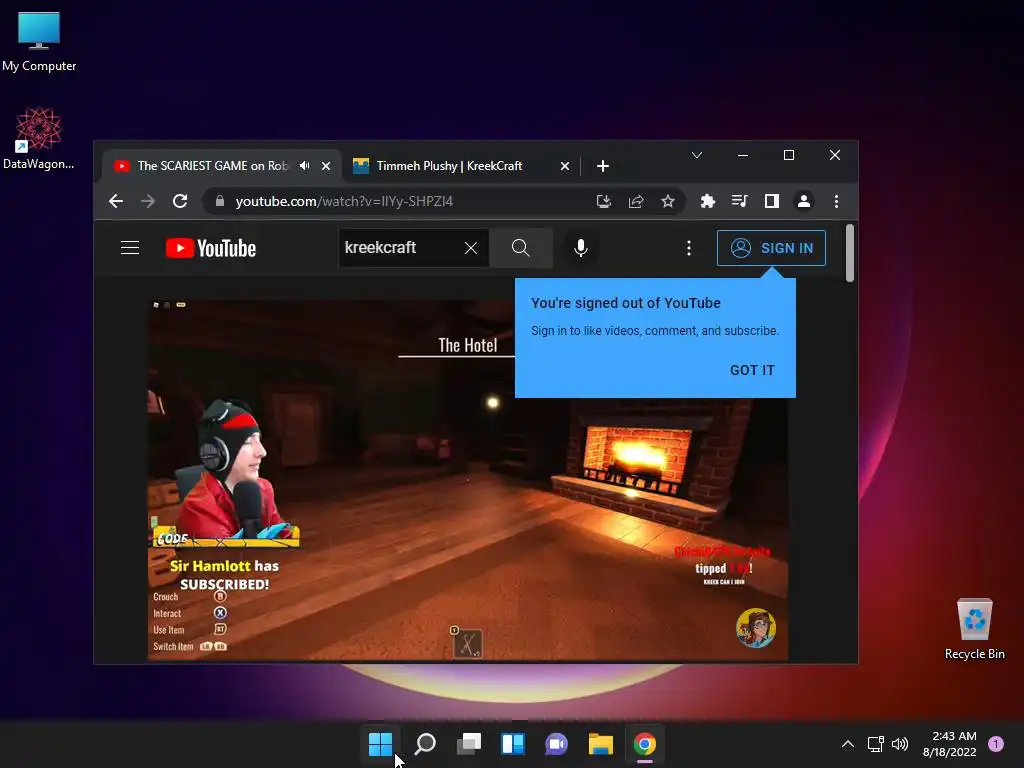
Task: Click the page vertical scrollbar thumb
Action: [850, 253]
